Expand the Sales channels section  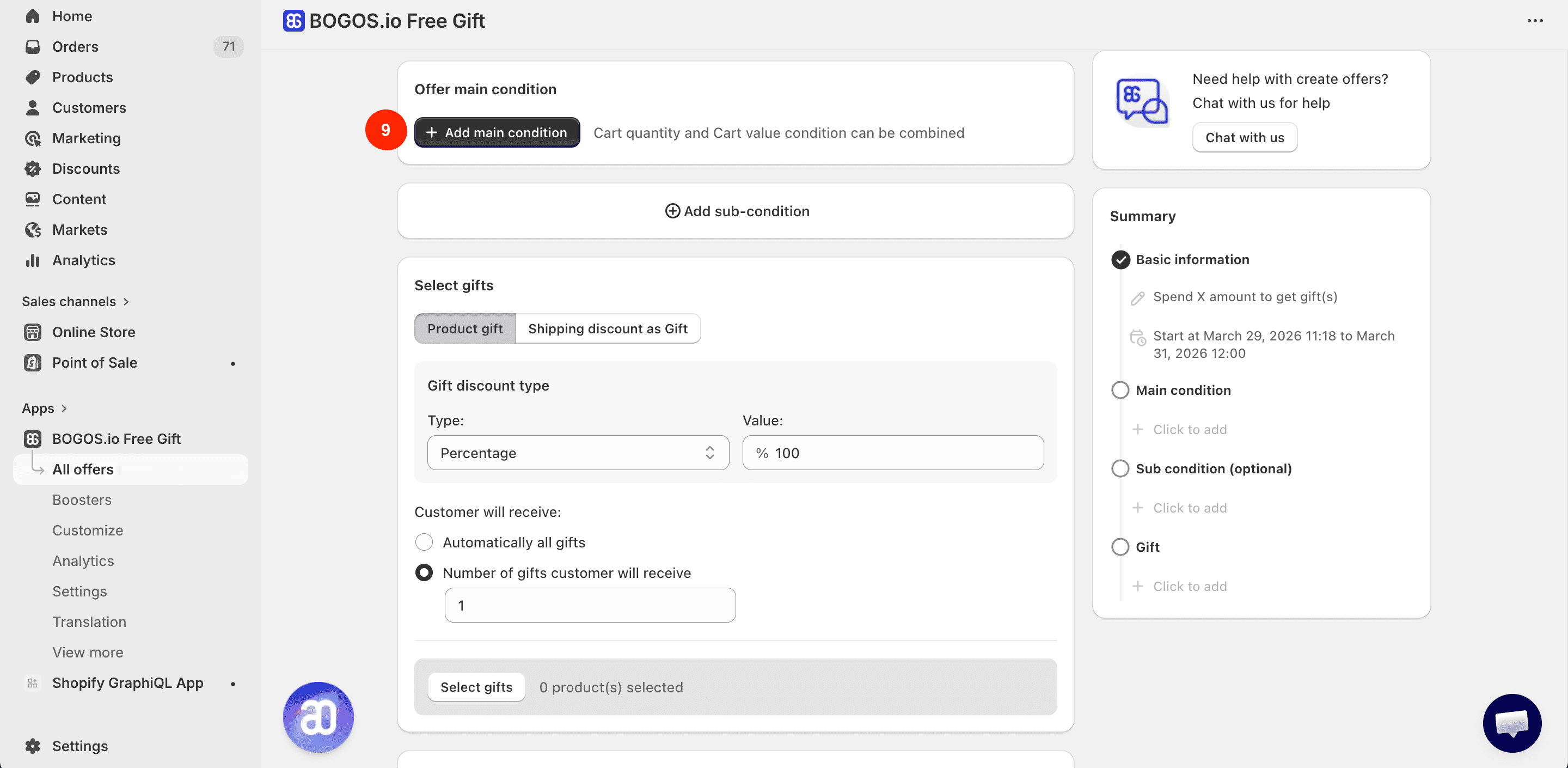click(76, 301)
